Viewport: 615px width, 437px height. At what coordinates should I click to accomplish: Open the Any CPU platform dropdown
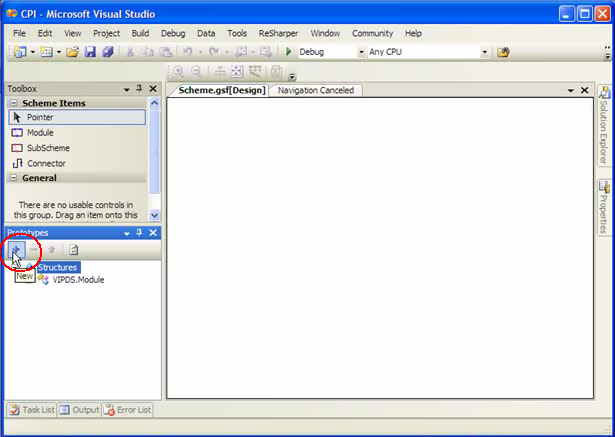pos(485,52)
